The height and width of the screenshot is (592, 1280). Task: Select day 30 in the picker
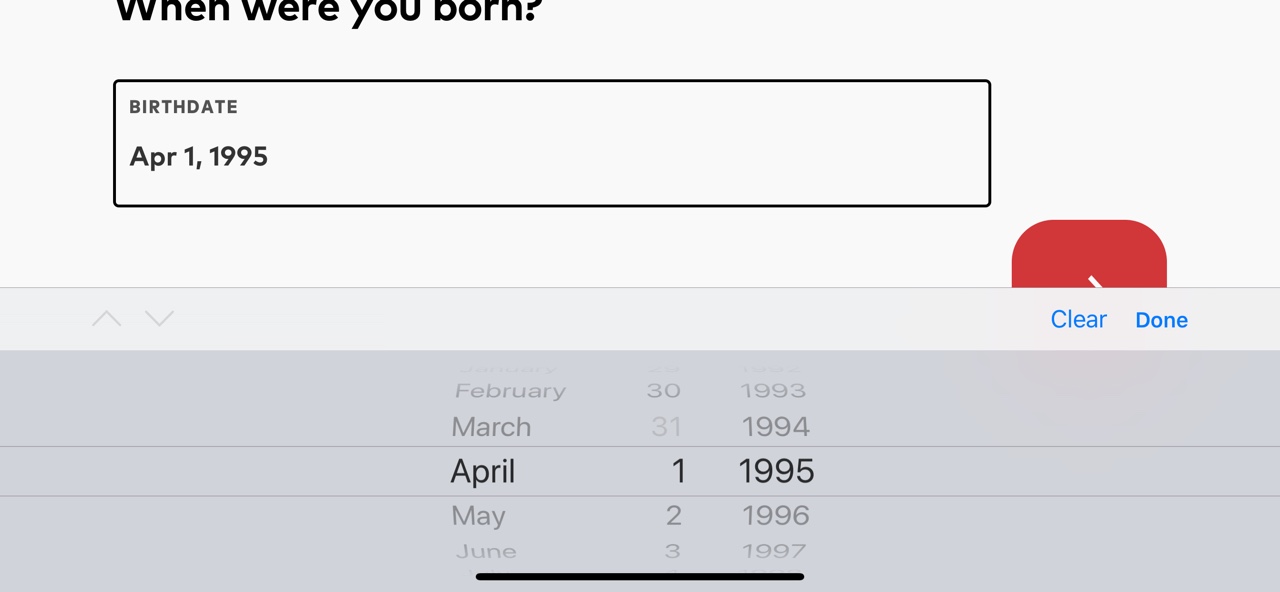click(663, 391)
